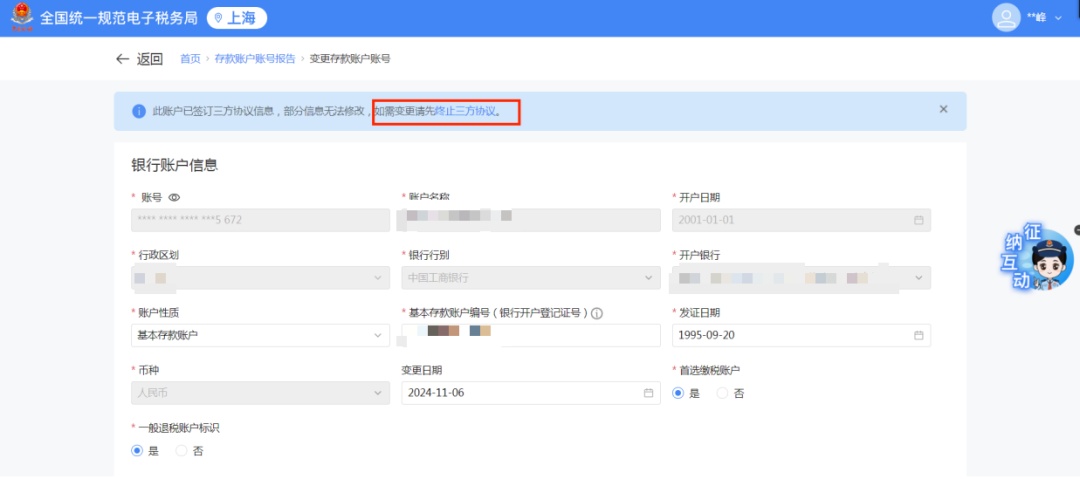
Task: Open the 上海 location selector
Action: click(x=237, y=18)
